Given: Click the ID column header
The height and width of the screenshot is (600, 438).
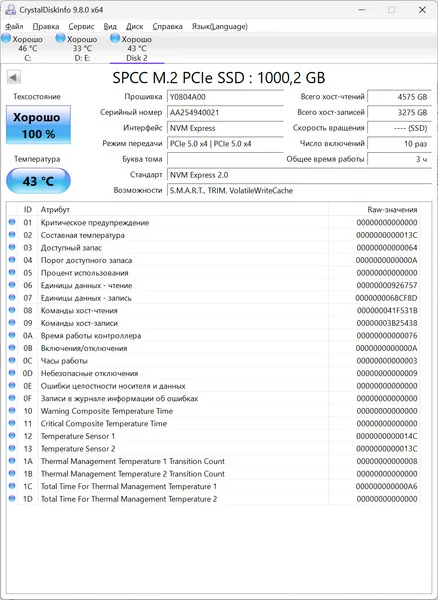Looking at the screenshot, I should (28, 209).
